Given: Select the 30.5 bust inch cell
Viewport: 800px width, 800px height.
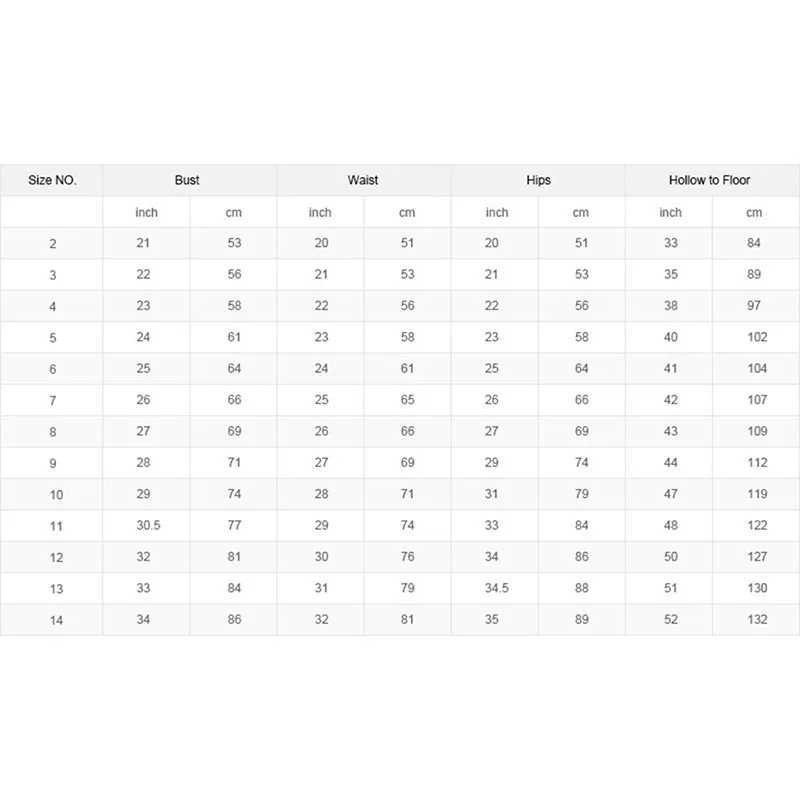Looking at the screenshot, I should point(148,526).
